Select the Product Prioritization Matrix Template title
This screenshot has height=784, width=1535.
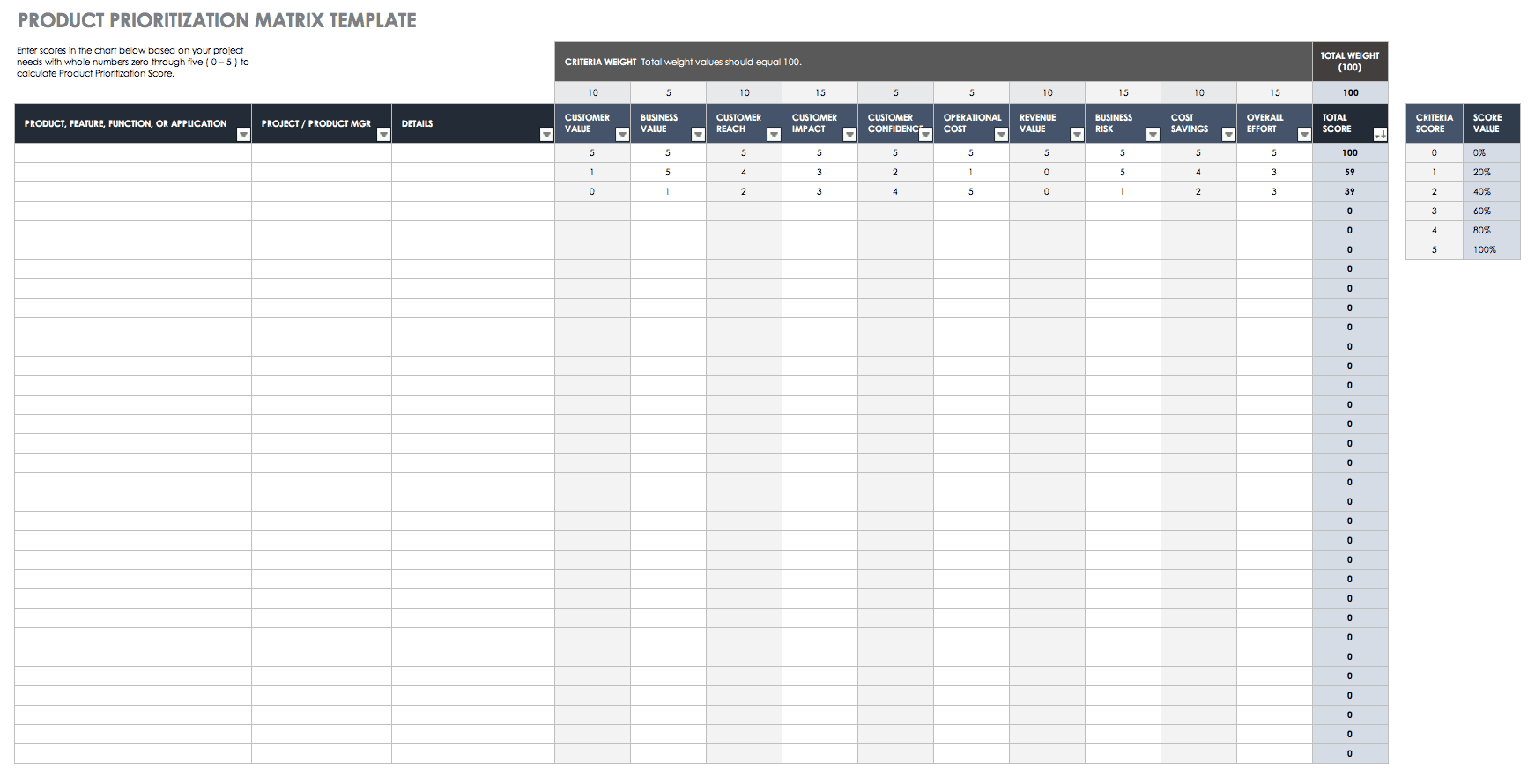(217, 20)
